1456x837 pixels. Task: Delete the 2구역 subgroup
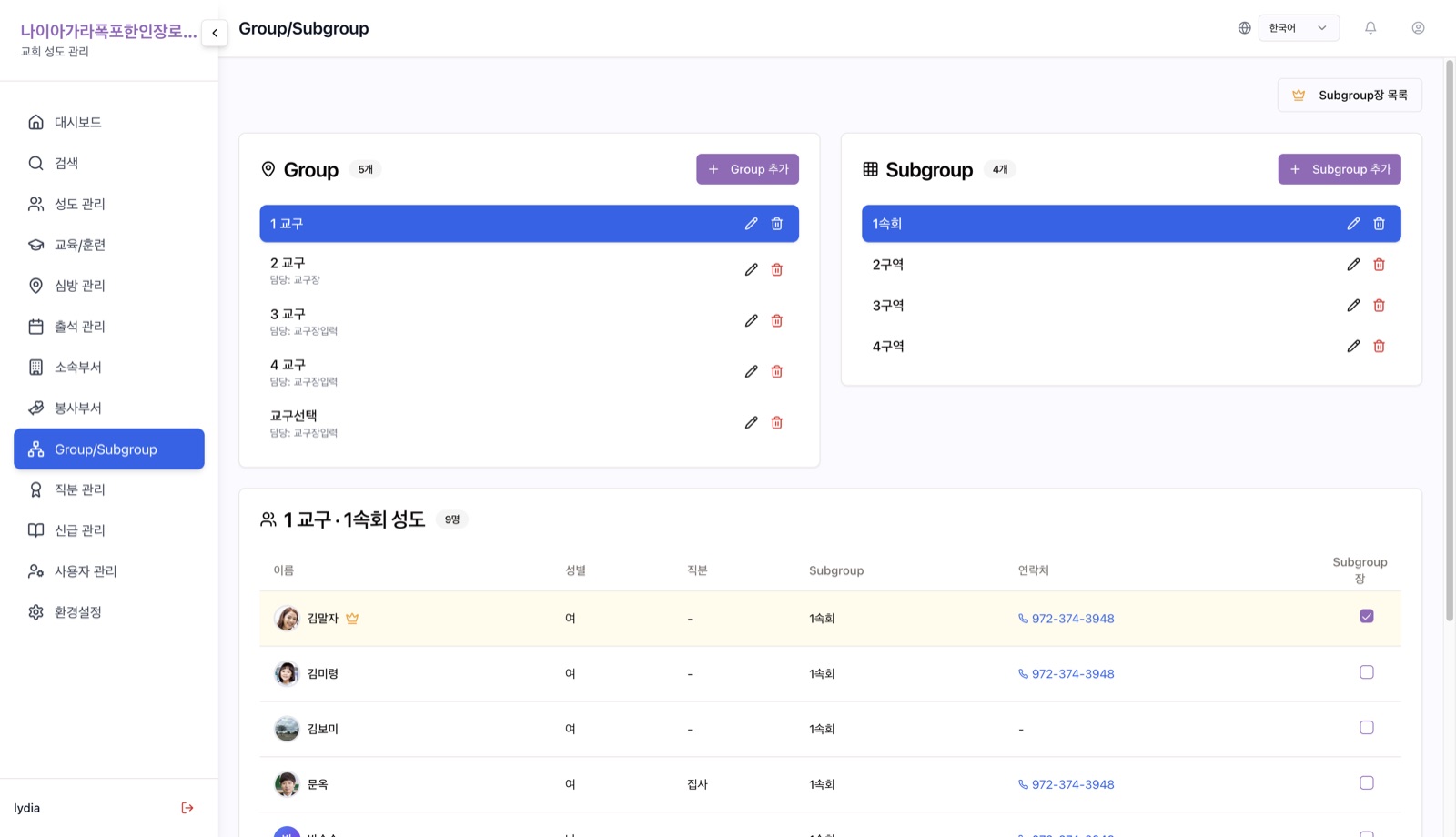[1380, 265]
